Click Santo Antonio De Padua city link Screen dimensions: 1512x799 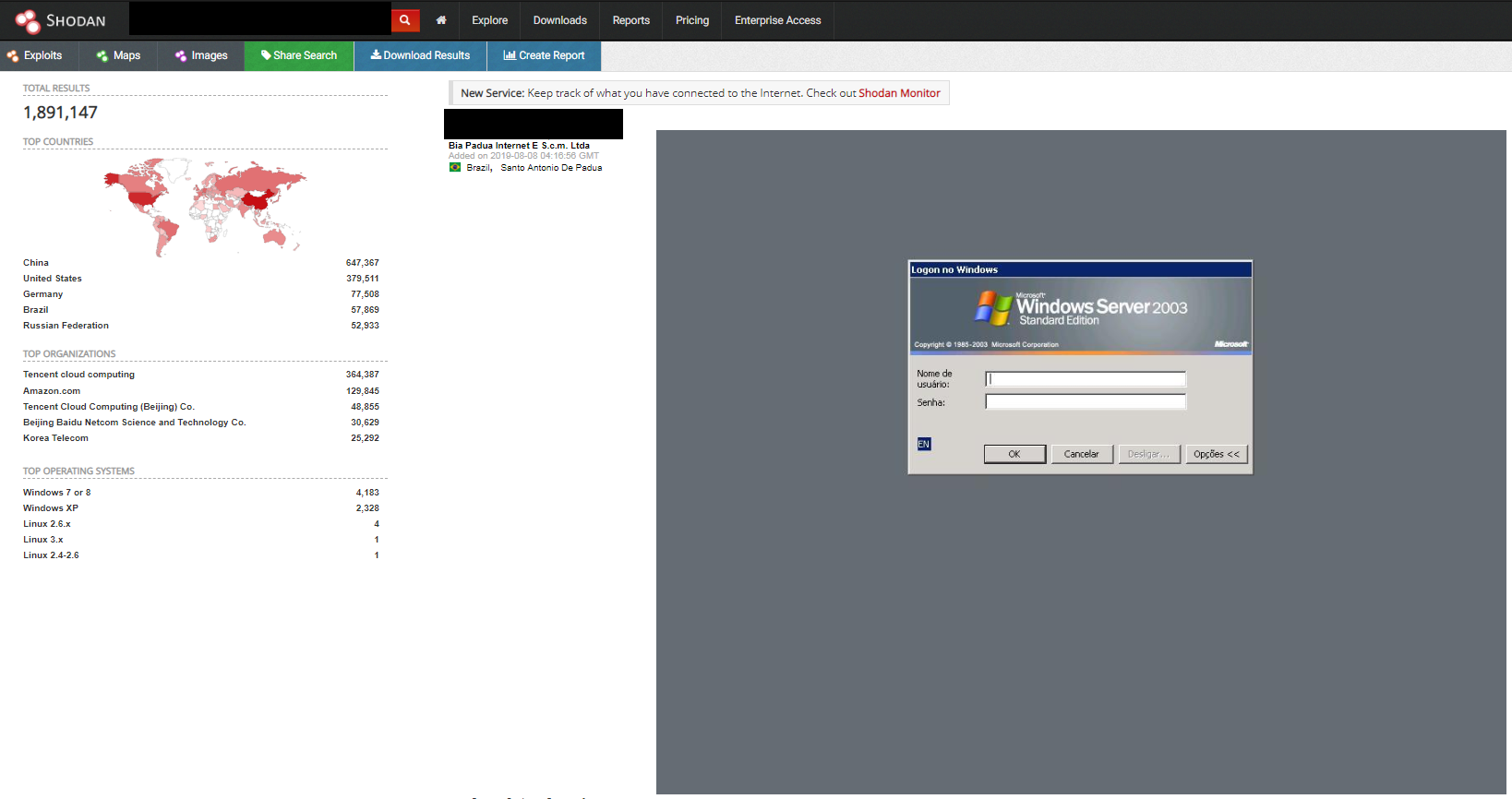click(551, 168)
